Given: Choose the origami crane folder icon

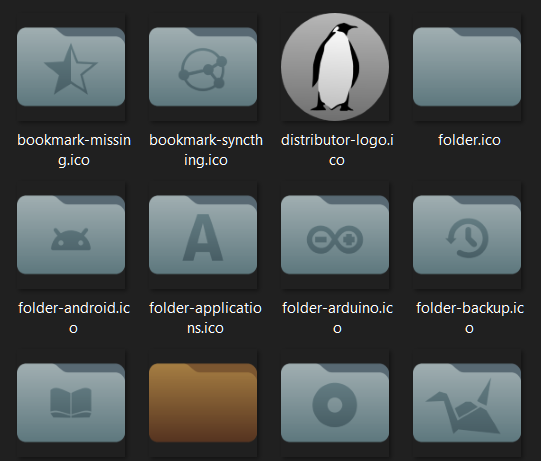Looking at the screenshot, I should tap(467, 403).
